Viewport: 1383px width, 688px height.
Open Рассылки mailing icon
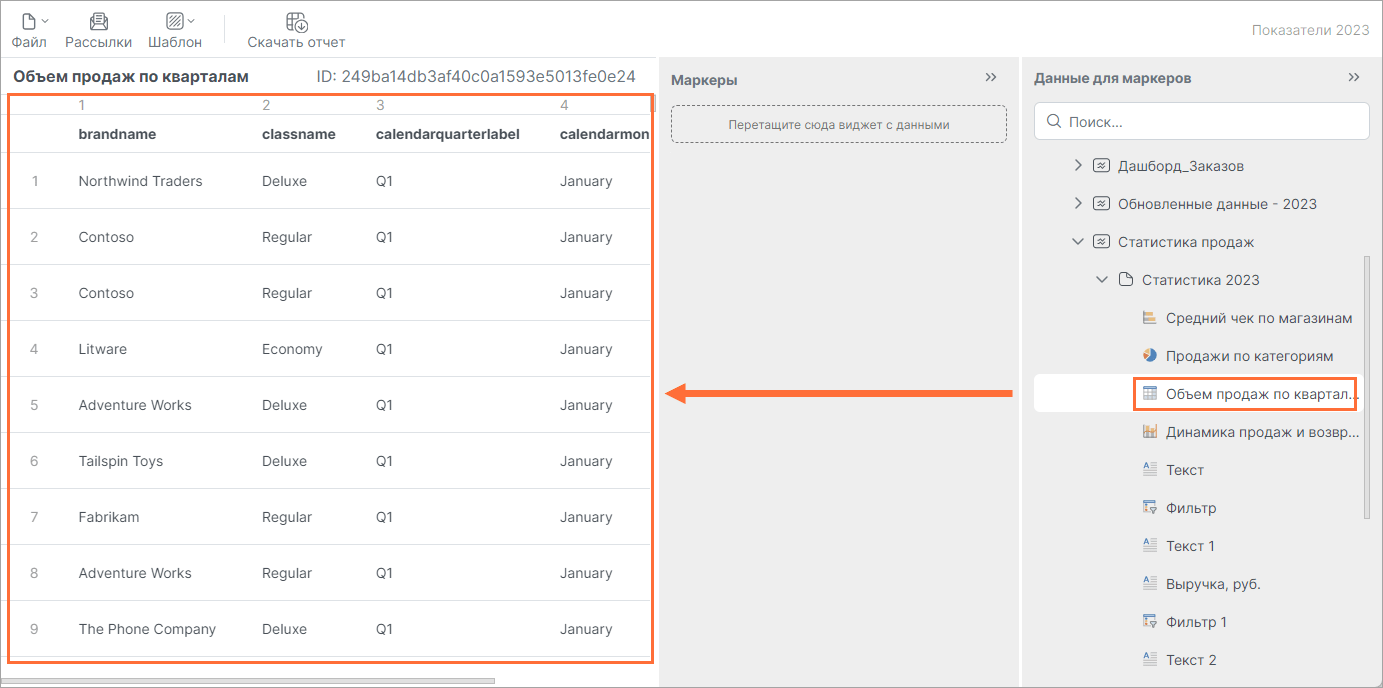(98, 21)
